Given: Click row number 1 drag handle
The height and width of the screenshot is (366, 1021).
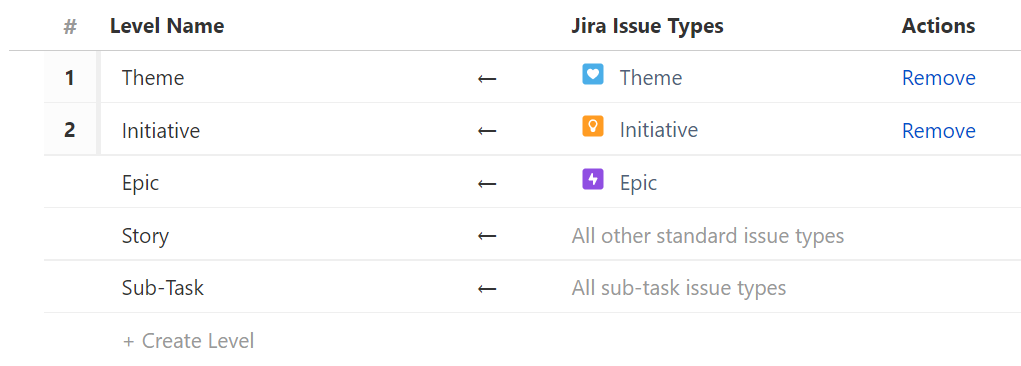Looking at the screenshot, I should (x=70, y=78).
